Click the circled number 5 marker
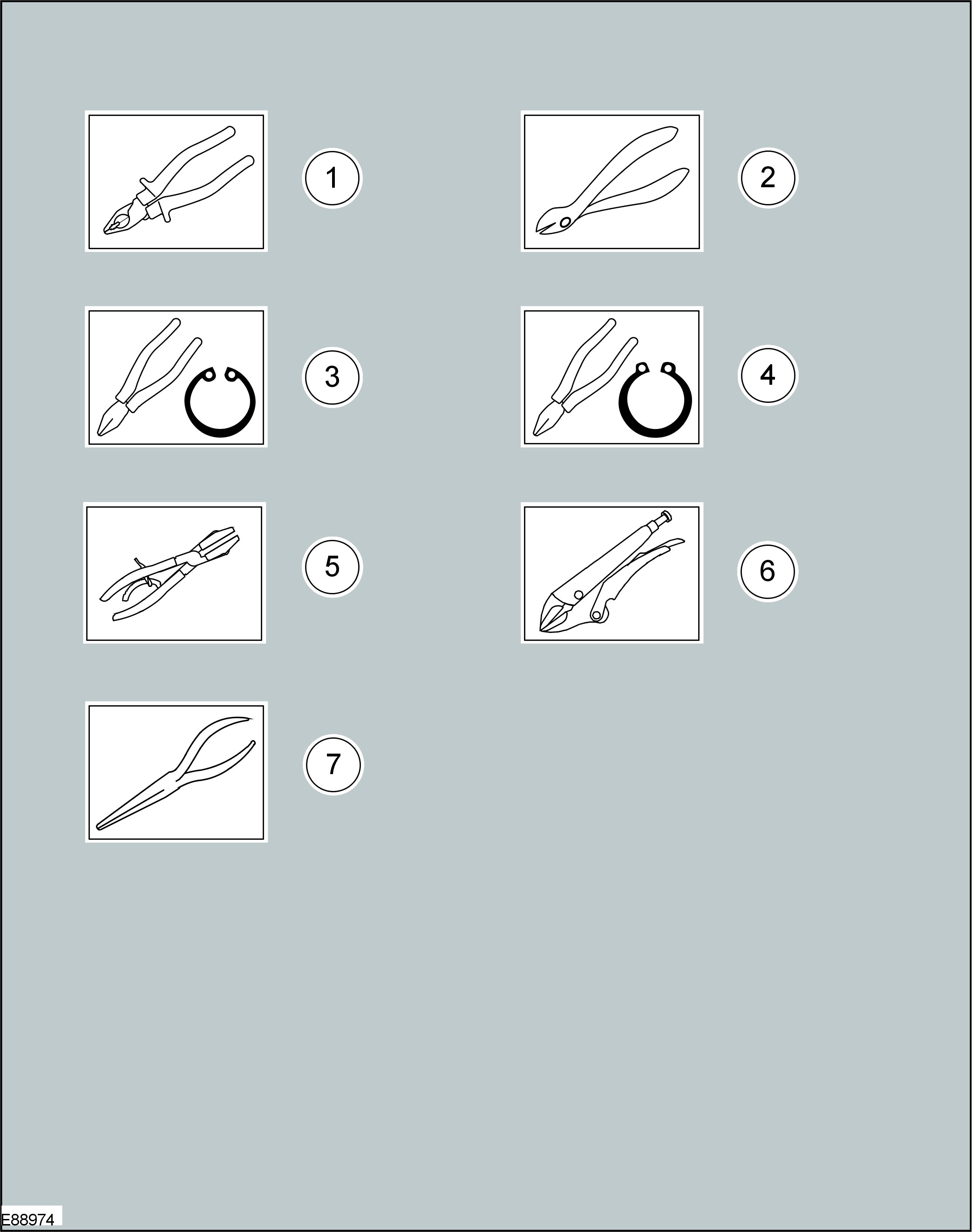The height and width of the screenshot is (1232, 972). [x=333, y=567]
